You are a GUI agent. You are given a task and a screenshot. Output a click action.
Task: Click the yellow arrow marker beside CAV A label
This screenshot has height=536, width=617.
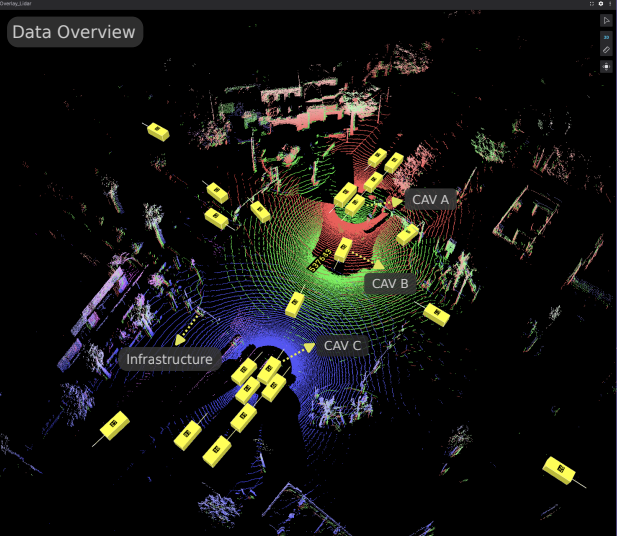click(x=396, y=201)
